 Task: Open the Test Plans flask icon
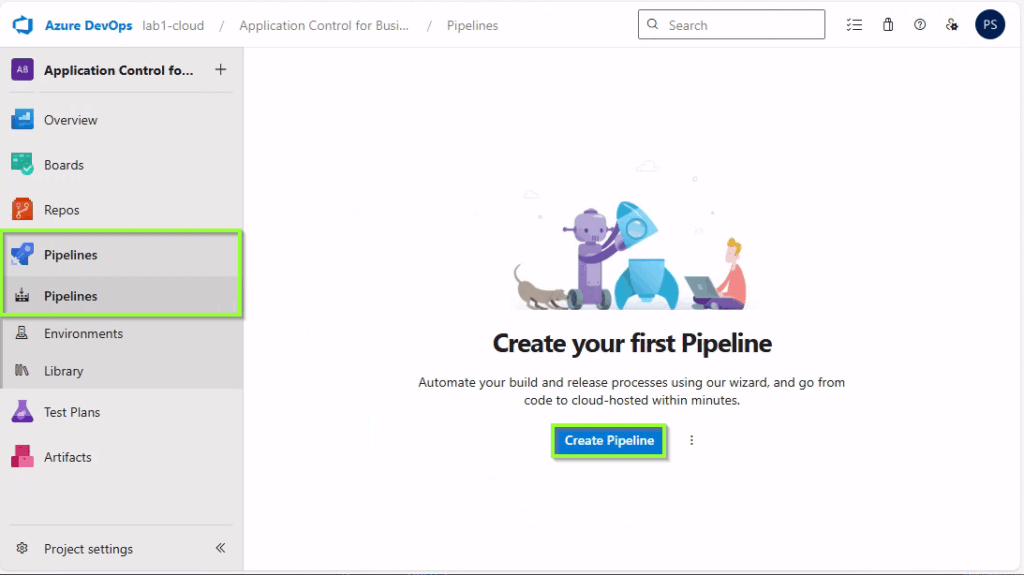tap(22, 412)
